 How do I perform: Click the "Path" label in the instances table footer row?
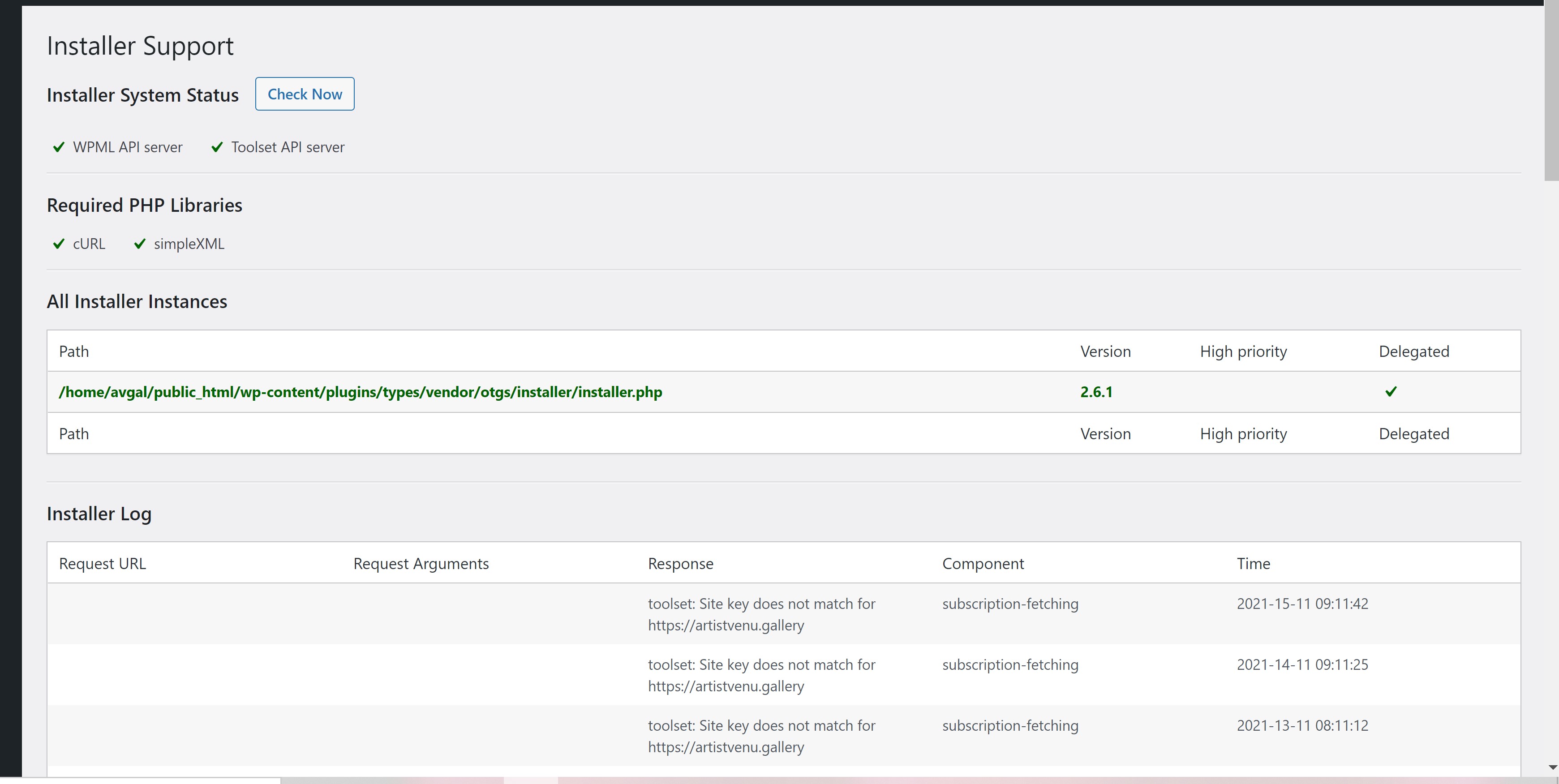click(x=74, y=434)
